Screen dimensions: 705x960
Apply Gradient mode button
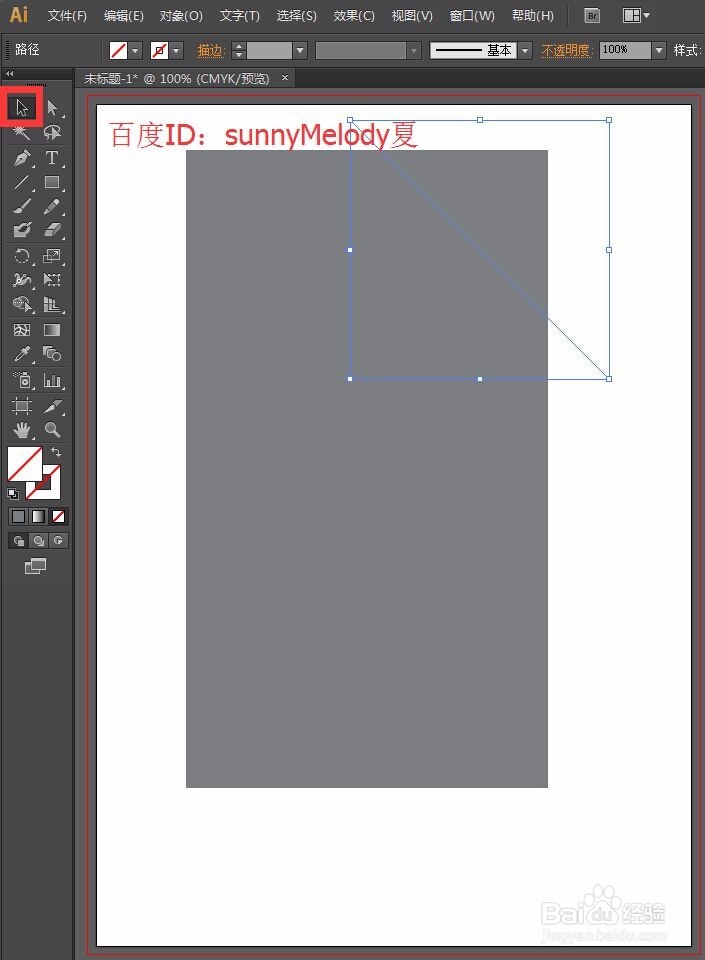coord(39,516)
